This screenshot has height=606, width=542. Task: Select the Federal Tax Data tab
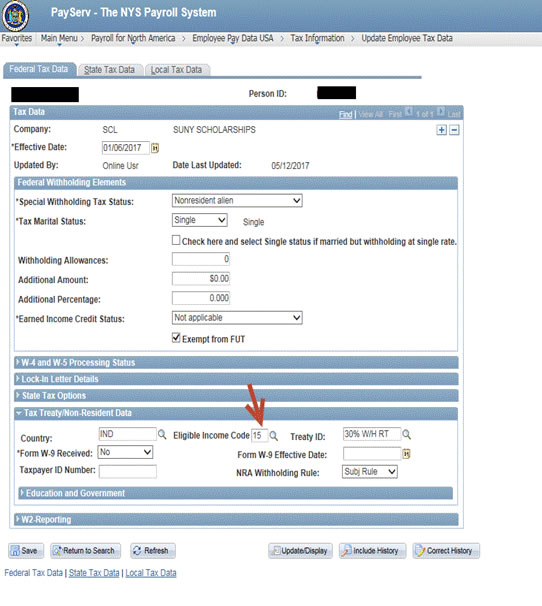point(39,69)
